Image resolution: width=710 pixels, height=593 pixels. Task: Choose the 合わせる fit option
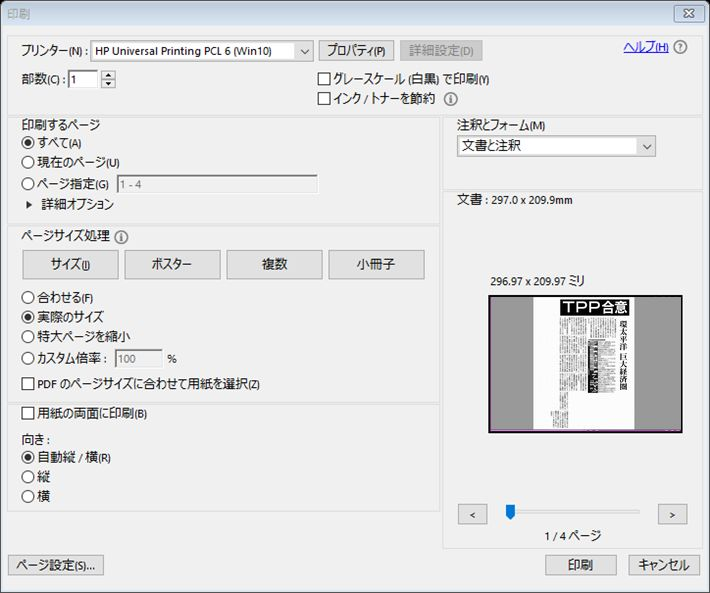(28, 297)
